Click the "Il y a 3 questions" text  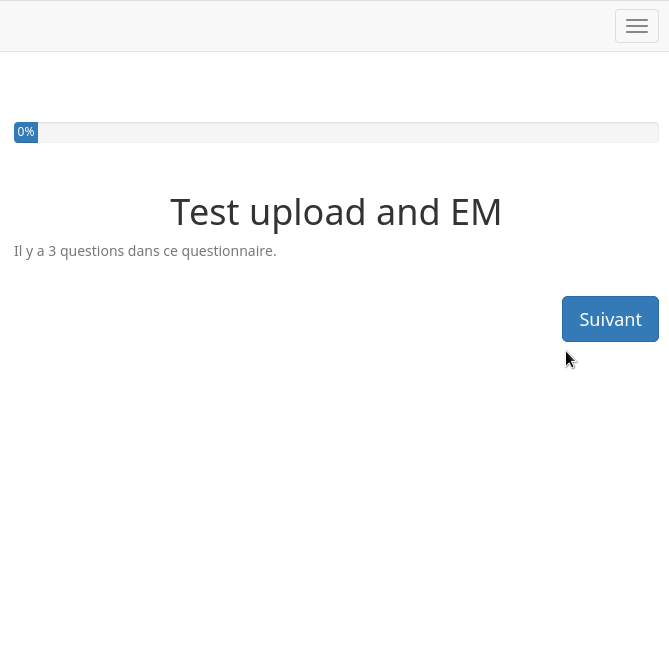(x=145, y=251)
